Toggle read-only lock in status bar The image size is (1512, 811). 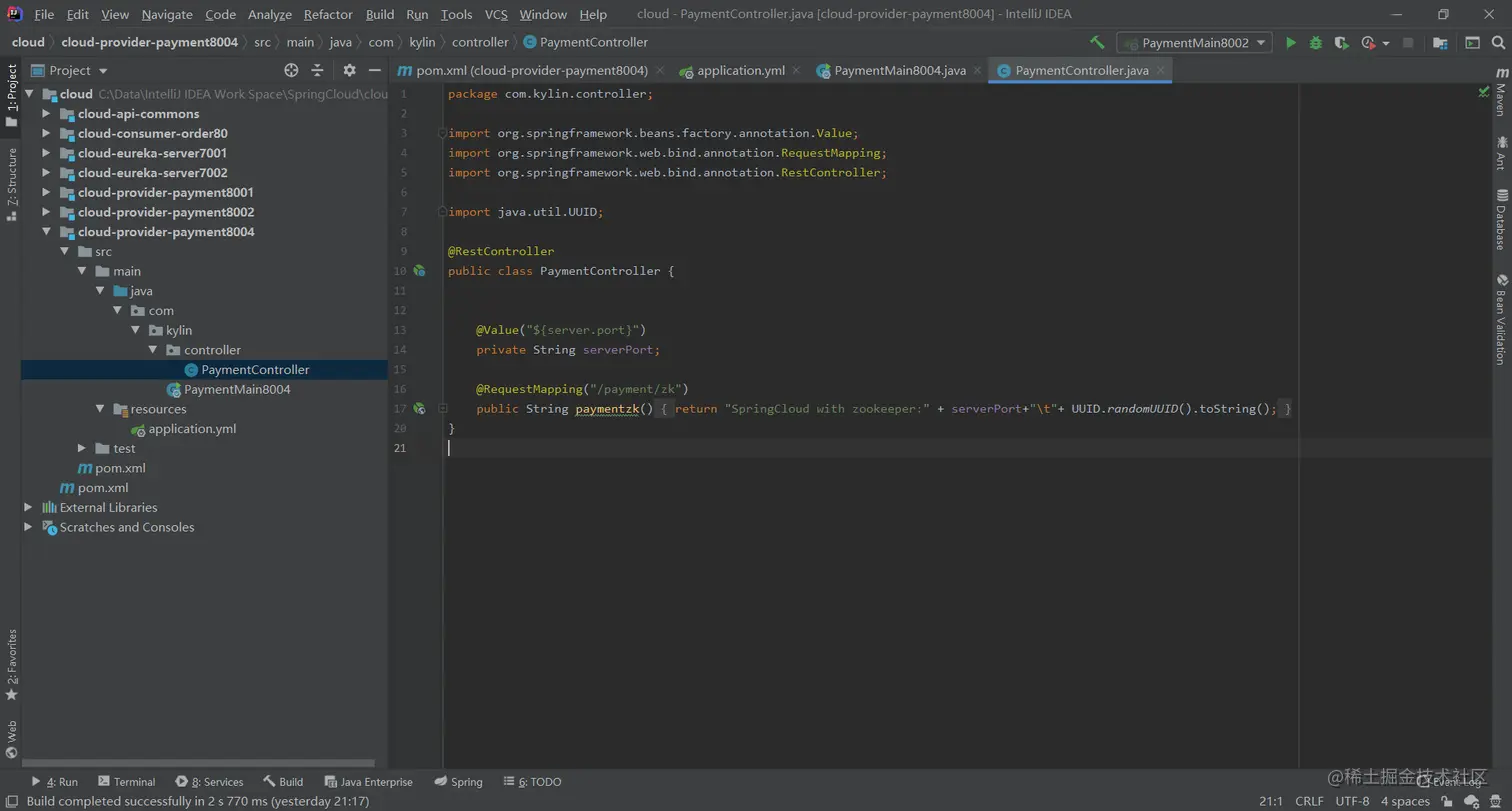coord(1447,801)
